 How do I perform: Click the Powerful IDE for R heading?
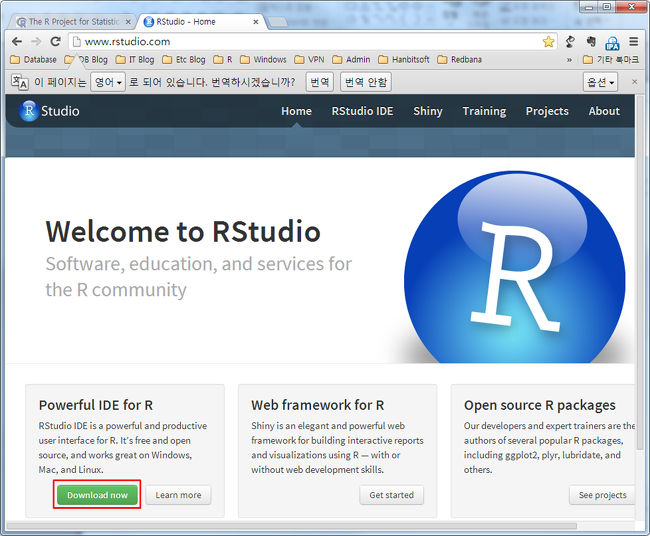click(96, 405)
